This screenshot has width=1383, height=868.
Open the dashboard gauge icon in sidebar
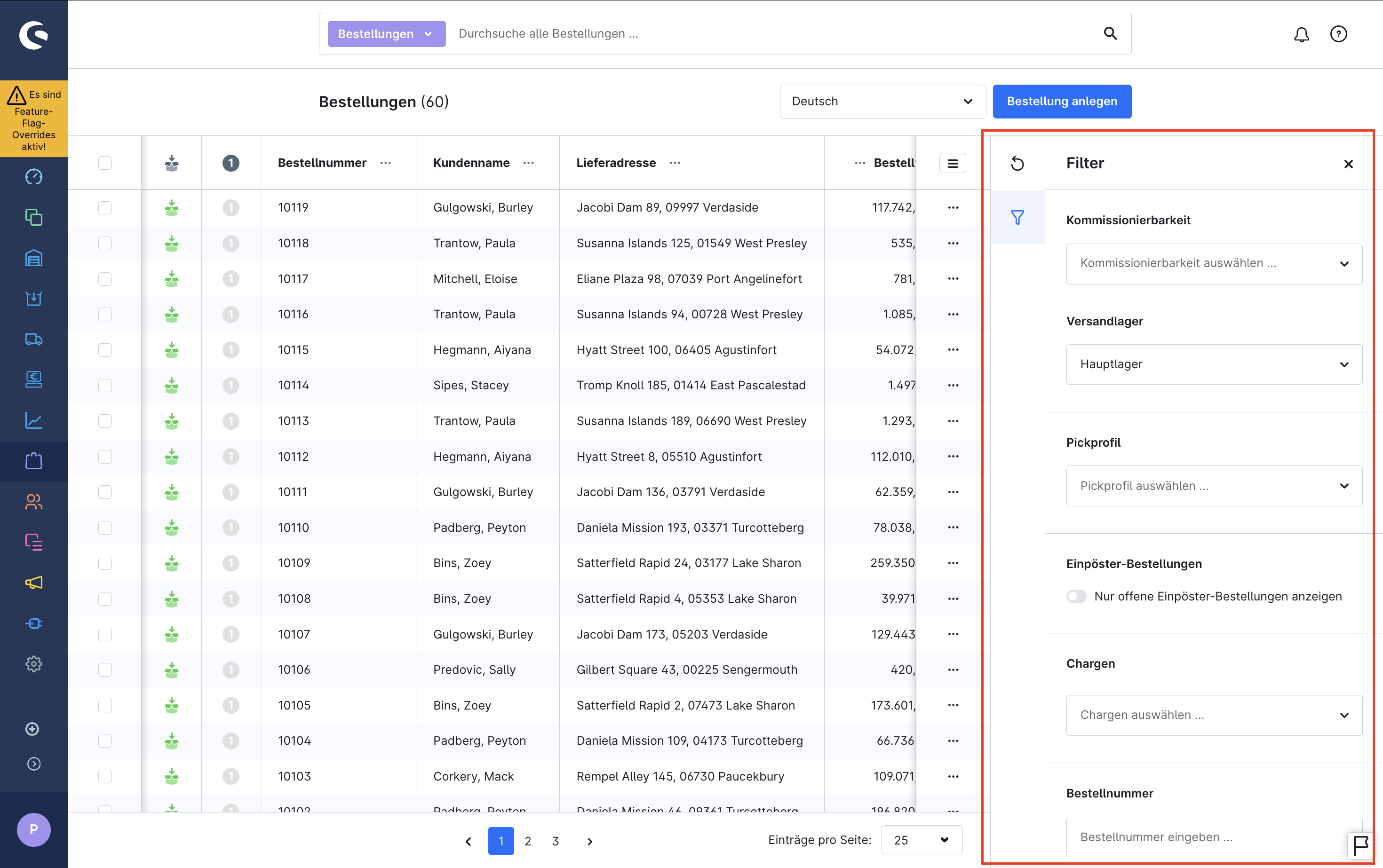(34, 177)
